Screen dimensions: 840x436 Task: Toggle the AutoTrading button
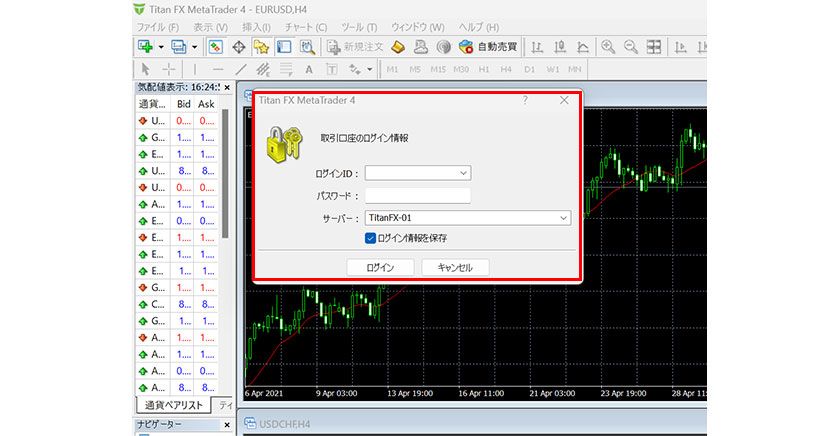[x=488, y=47]
